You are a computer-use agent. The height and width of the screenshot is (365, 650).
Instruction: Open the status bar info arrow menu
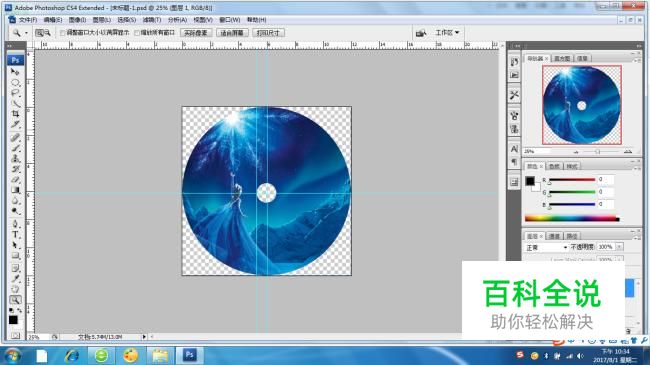pyautogui.click(x=144, y=337)
